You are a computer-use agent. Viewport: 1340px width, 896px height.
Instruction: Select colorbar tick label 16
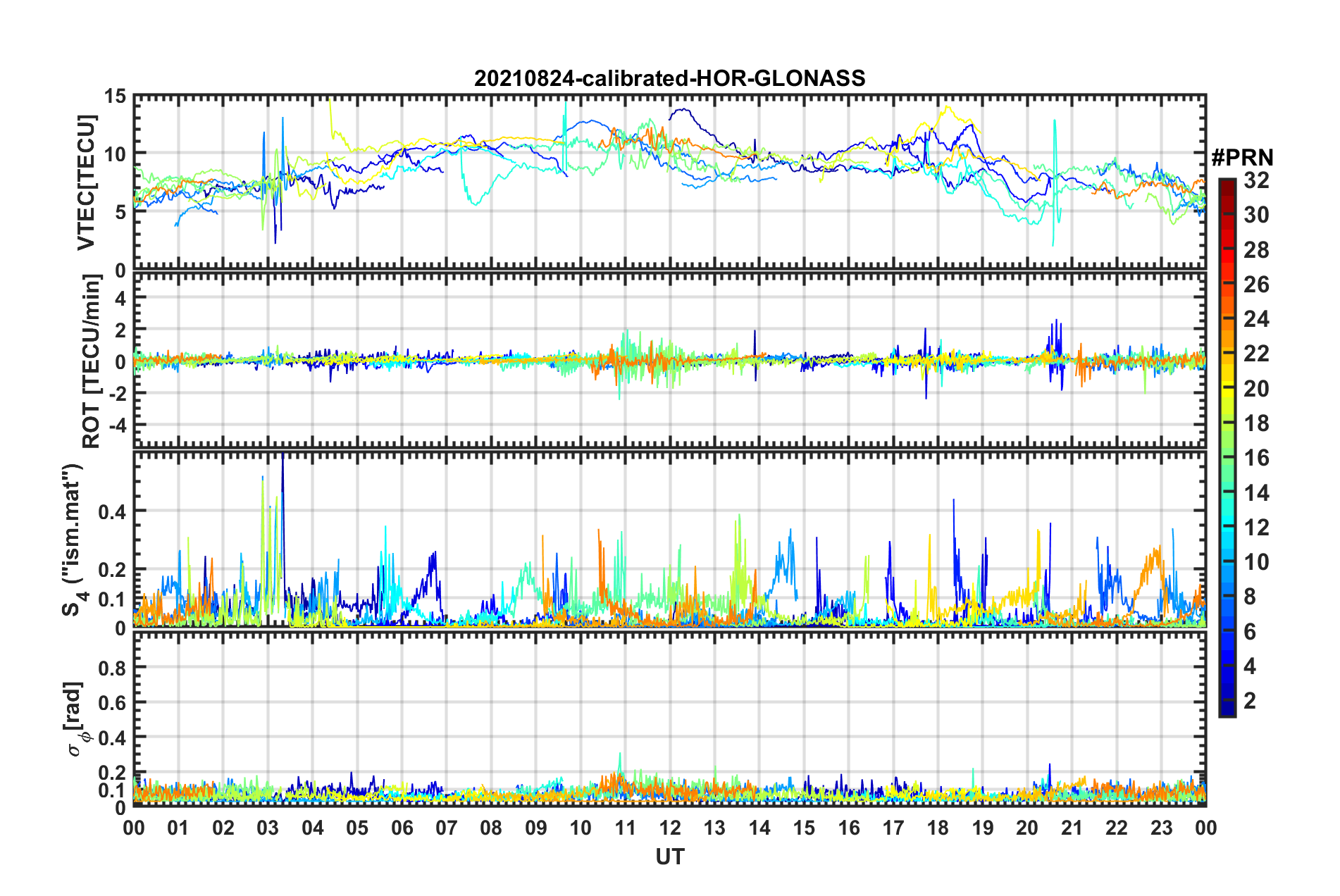click(x=1257, y=458)
